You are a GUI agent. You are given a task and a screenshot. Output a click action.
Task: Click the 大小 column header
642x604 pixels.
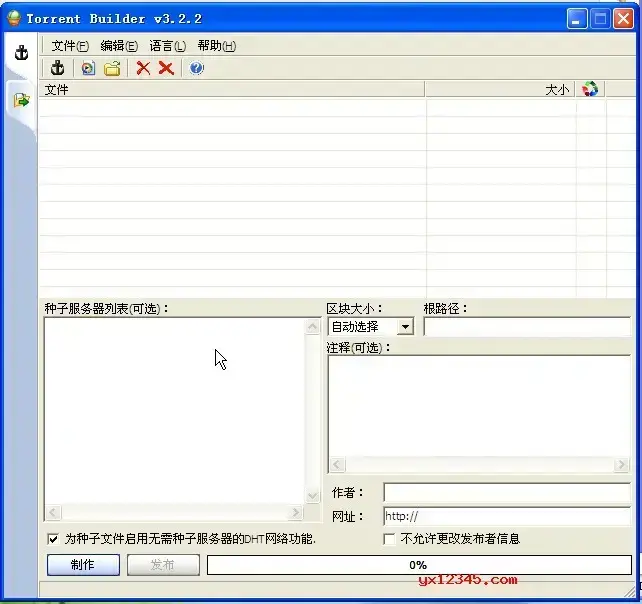(500, 89)
